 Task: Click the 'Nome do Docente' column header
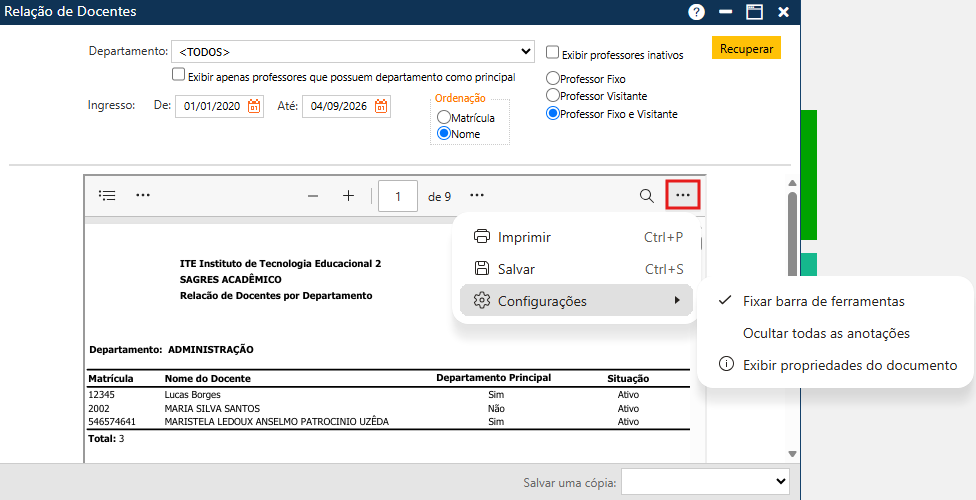pyautogui.click(x=207, y=379)
